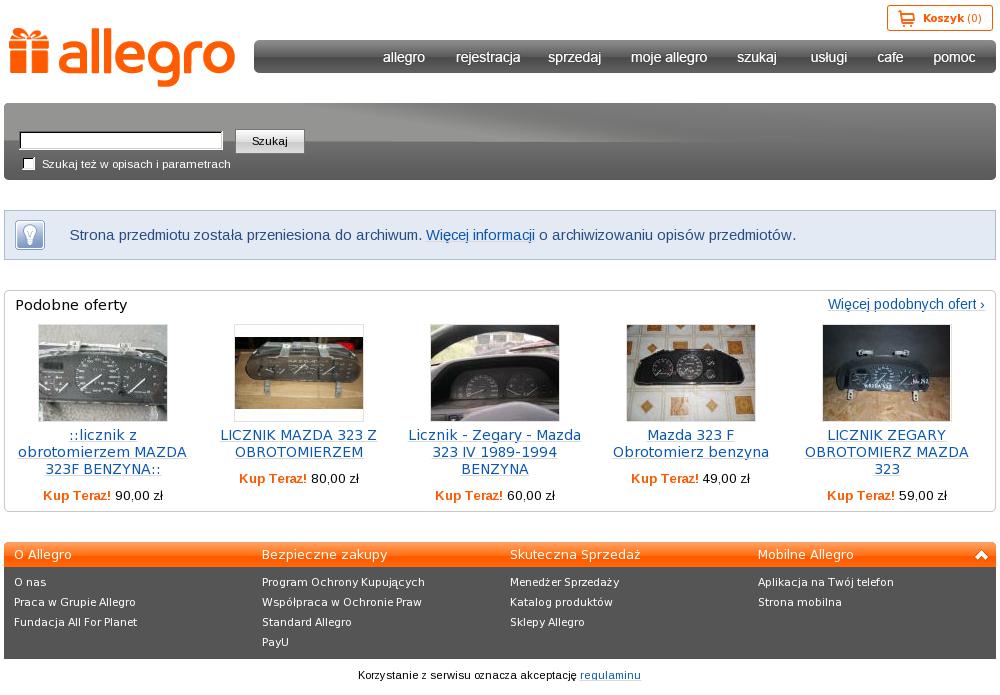
Task: Open 'Strona mobilna' footer link
Action: pos(800,602)
